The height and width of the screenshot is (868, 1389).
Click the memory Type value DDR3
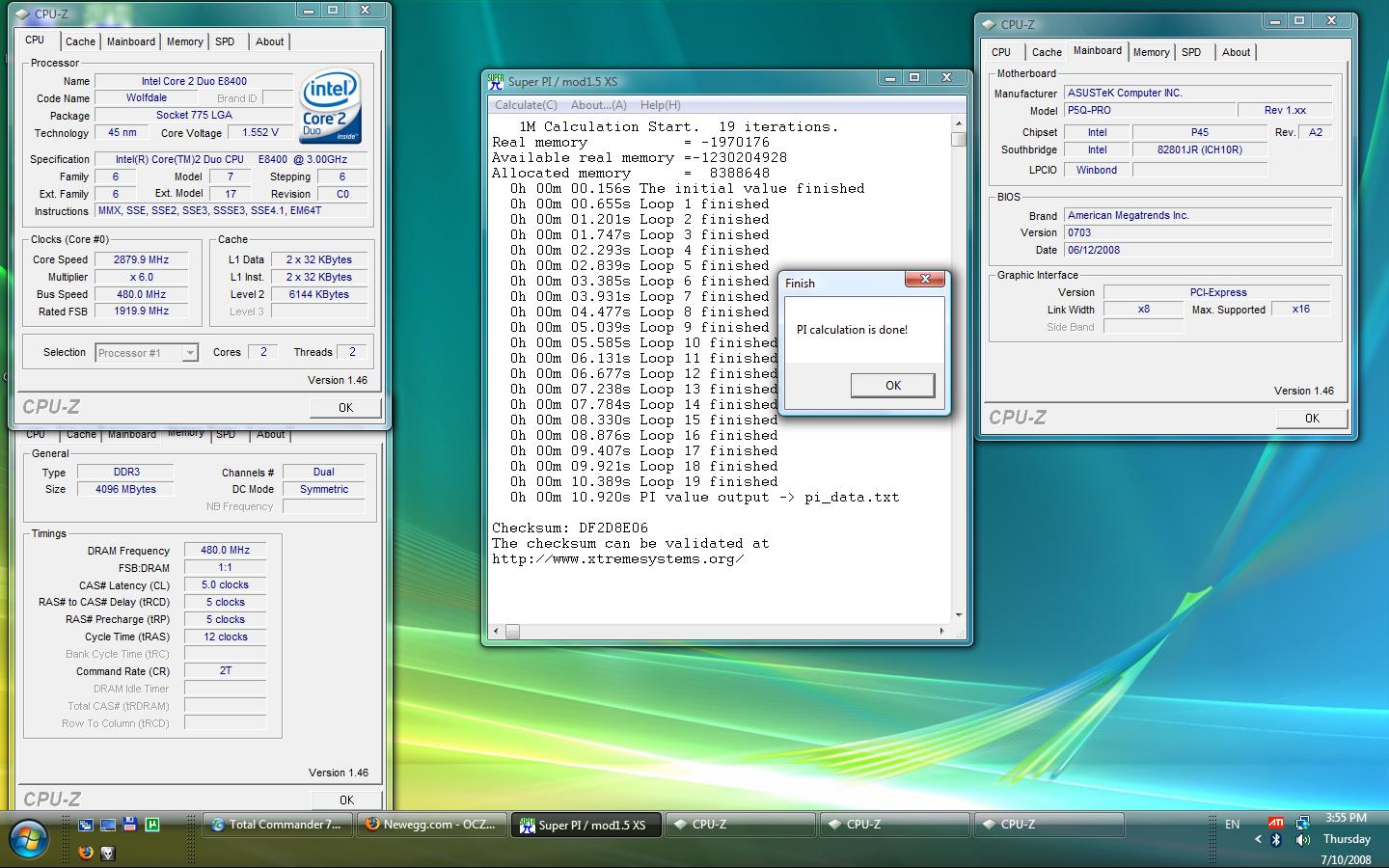click(x=126, y=473)
